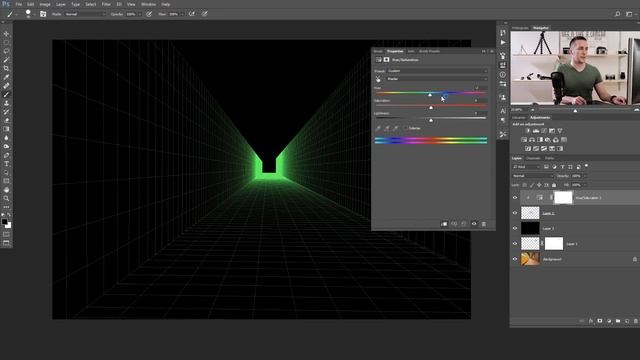Image resolution: width=640 pixels, height=360 pixels.
Task: Open the Preset dropdown in Properties
Action: (437, 71)
